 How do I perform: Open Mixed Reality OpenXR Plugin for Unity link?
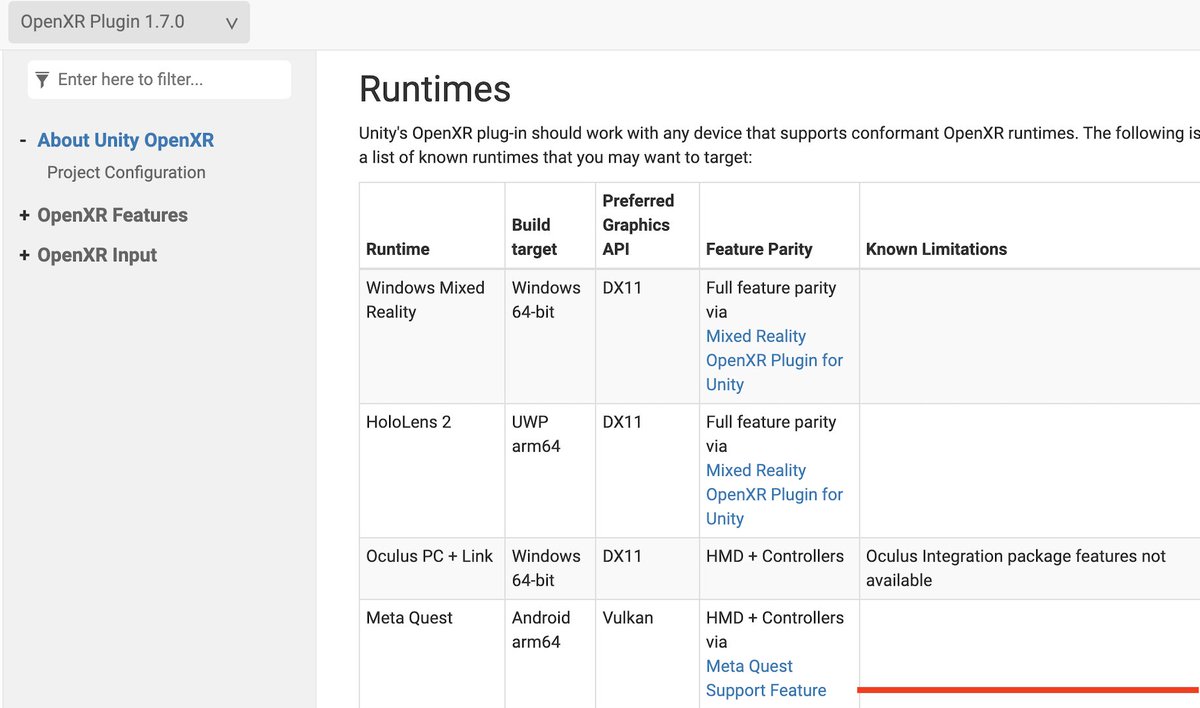774,360
